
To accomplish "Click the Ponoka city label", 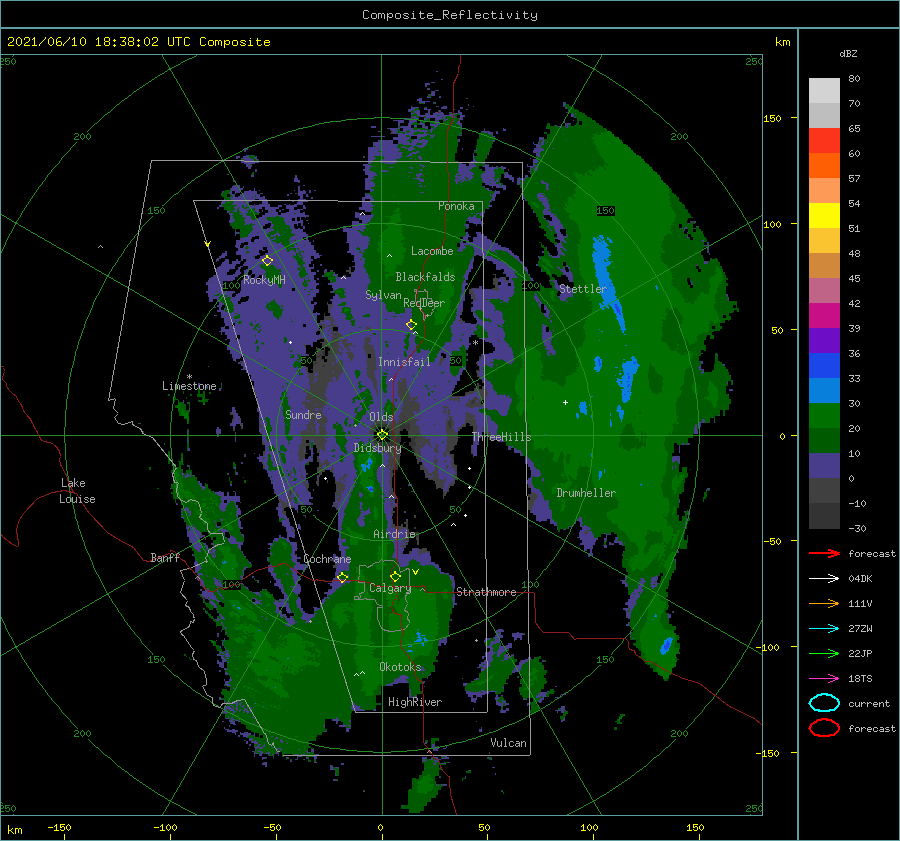I will click(456, 206).
